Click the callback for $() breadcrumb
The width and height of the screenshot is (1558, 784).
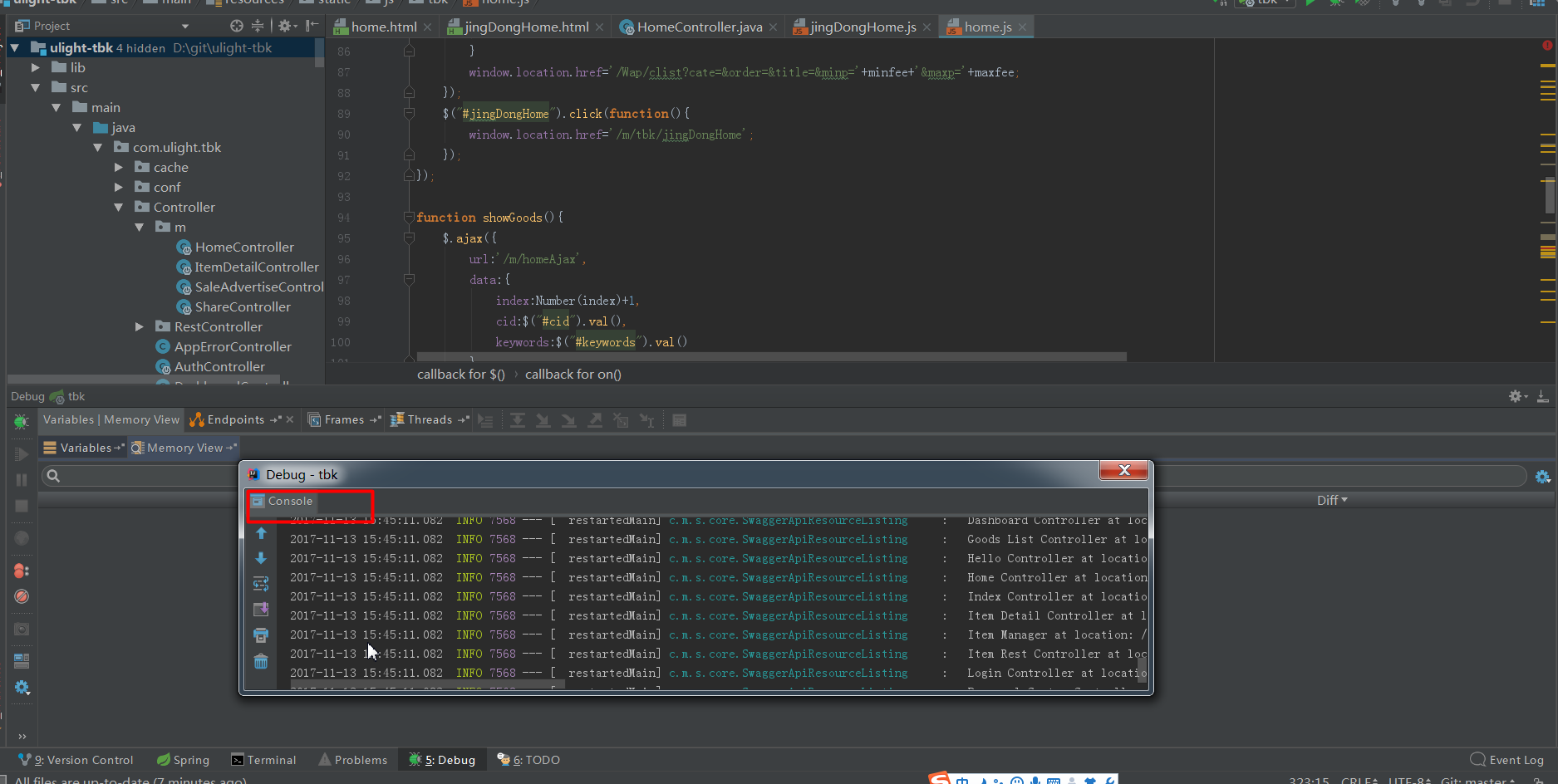coord(460,374)
